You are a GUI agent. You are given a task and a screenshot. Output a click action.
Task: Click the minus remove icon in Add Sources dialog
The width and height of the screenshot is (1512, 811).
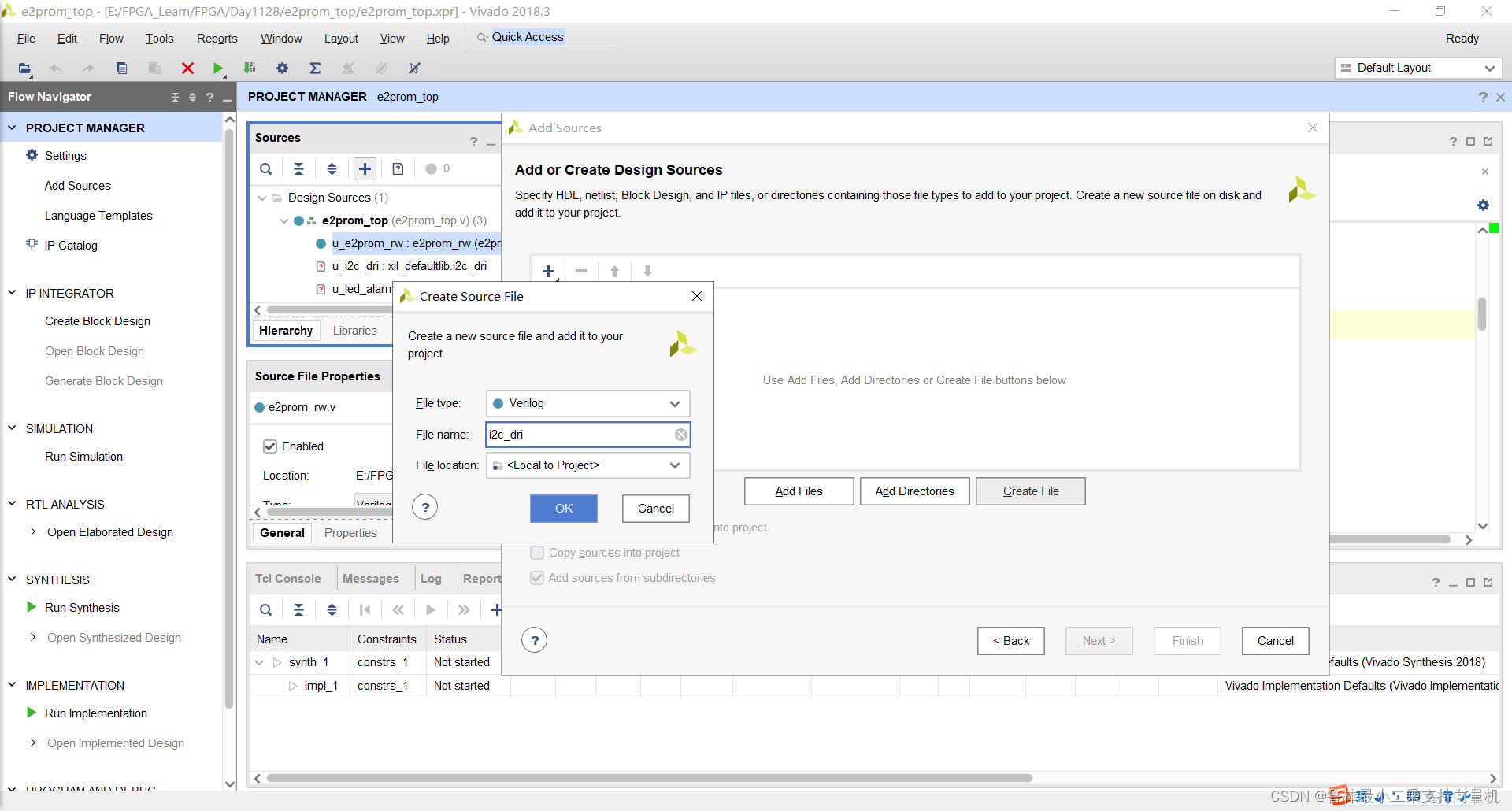(582, 272)
